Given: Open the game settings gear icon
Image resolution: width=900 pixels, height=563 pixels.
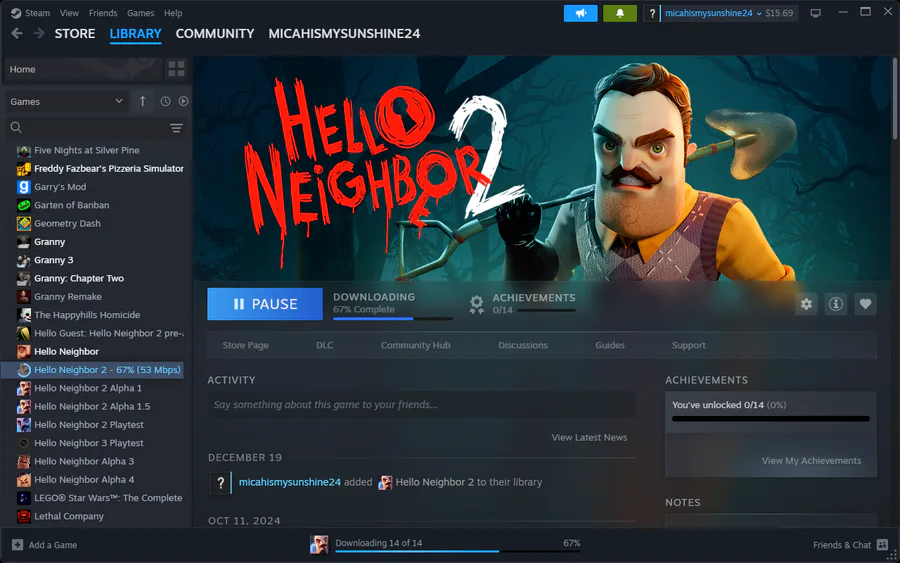Looking at the screenshot, I should coord(806,304).
